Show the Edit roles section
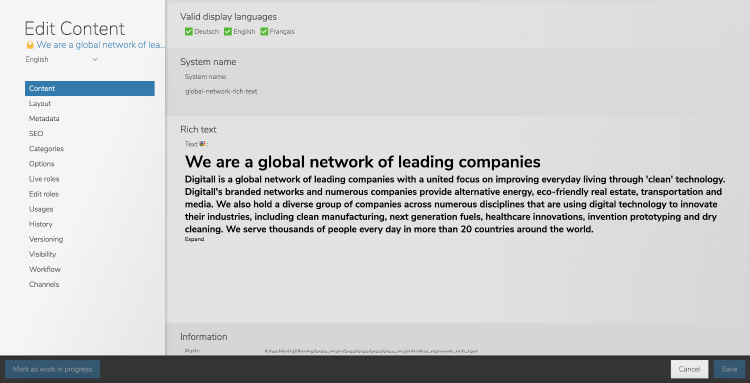The height and width of the screenshot is (383, 750). point(44,194)
